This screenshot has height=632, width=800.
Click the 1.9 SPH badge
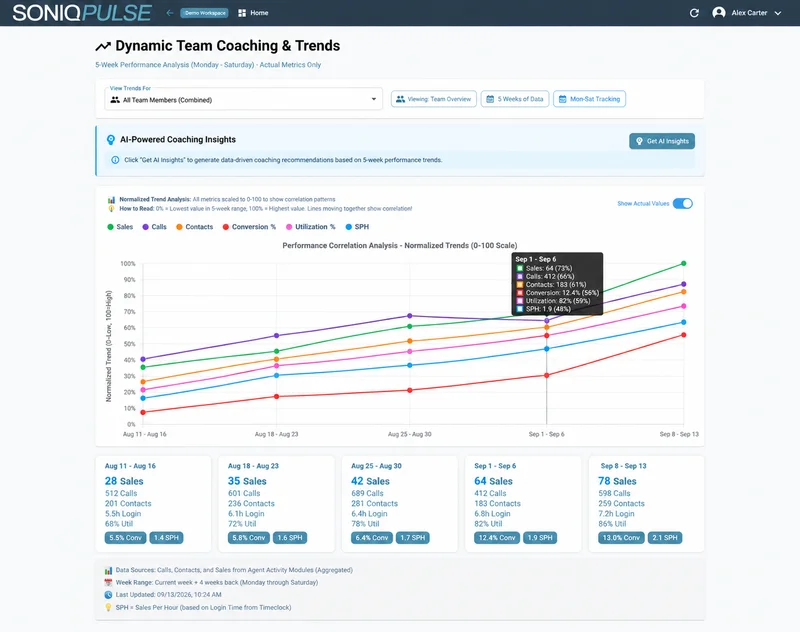pyautogui.click(x=540, y=538)
